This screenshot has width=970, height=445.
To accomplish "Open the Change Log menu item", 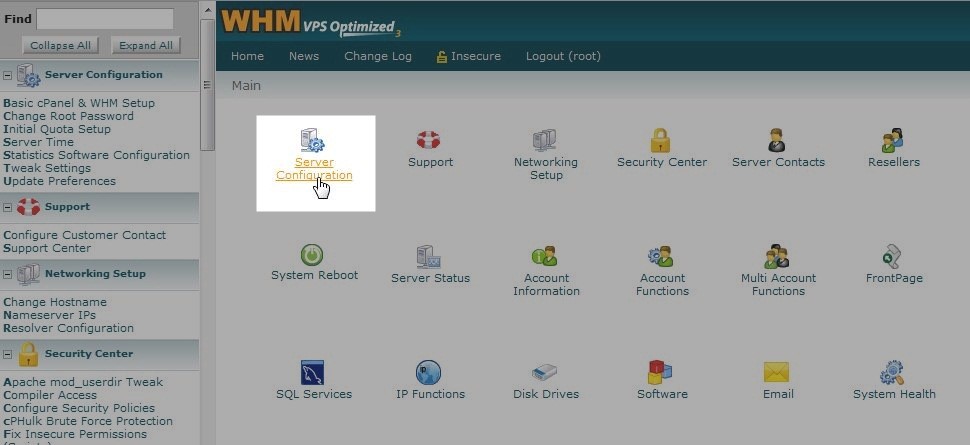I will (378, 56).
